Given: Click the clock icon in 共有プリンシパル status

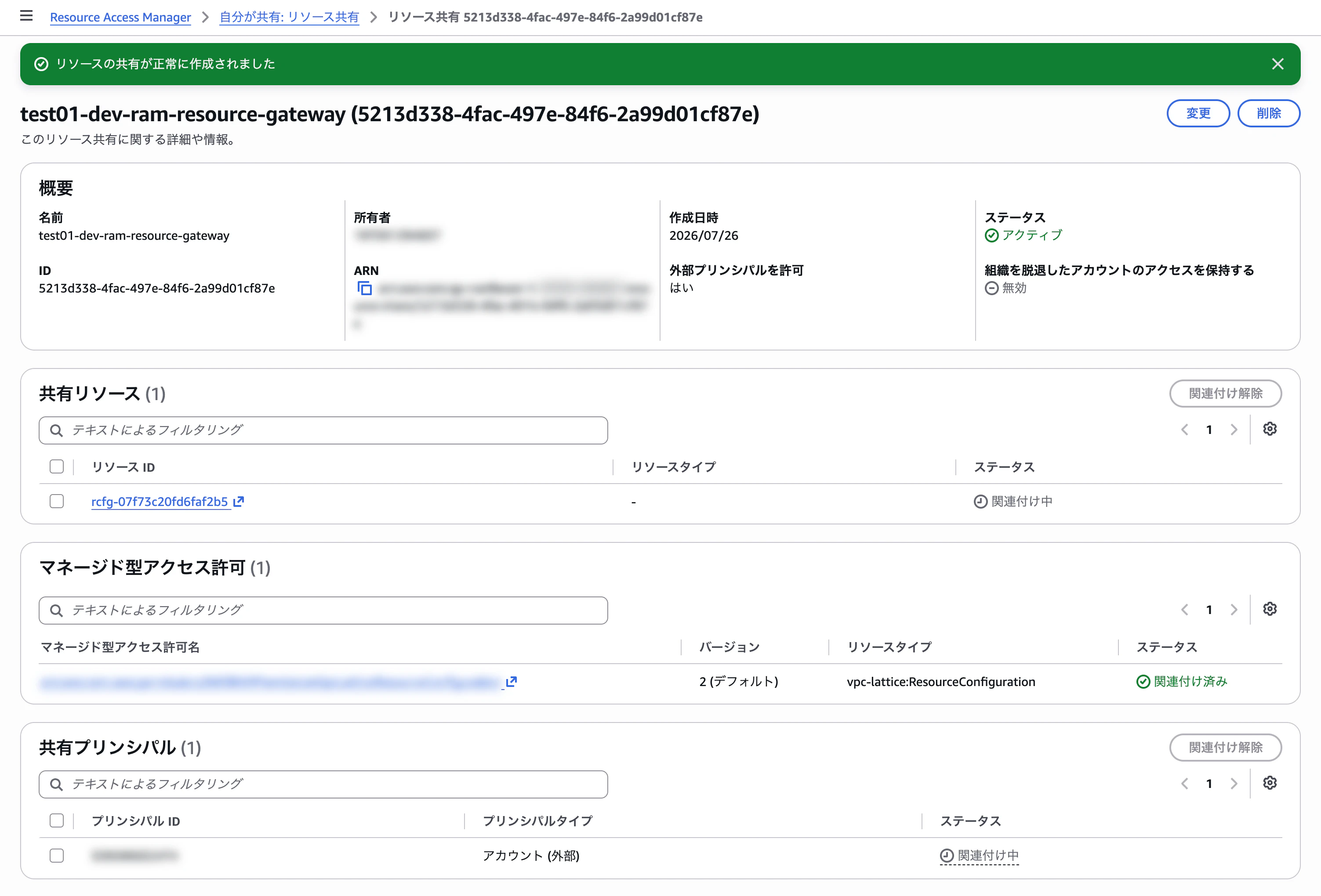Looking at the screenshot, I should [947, 856].
